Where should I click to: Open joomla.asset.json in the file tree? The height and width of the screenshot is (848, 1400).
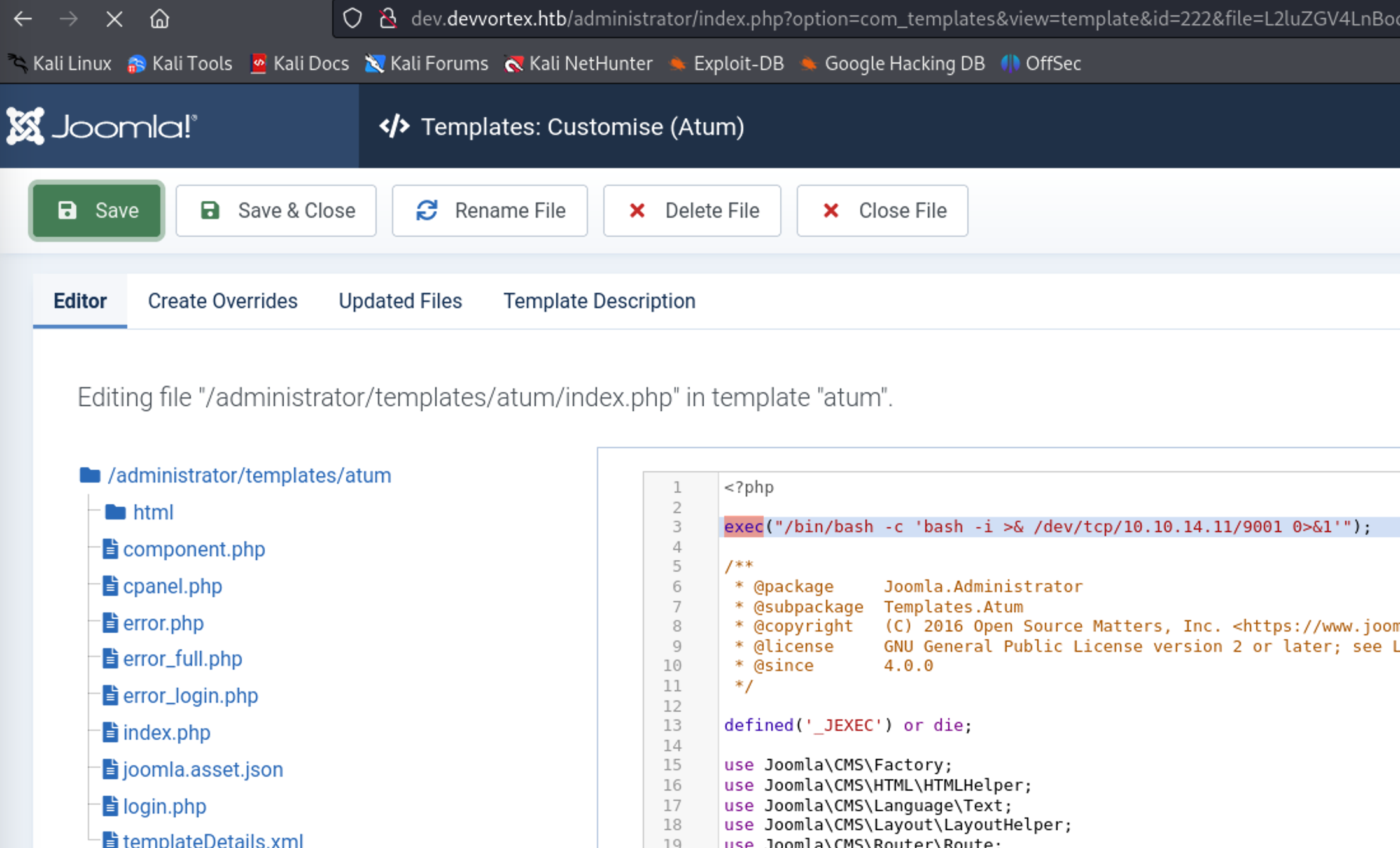point(203,770)
